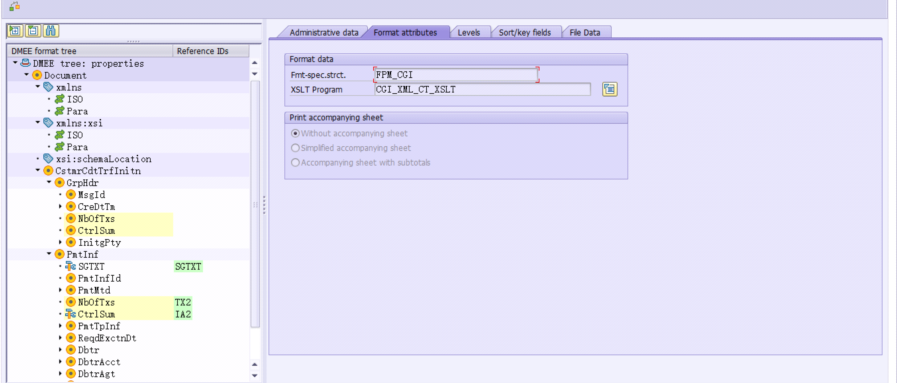The width and height of the screenshot is (899, 384).
Task: Collapse the xmlns:xsi node arrow
Action: coord(38,123)
